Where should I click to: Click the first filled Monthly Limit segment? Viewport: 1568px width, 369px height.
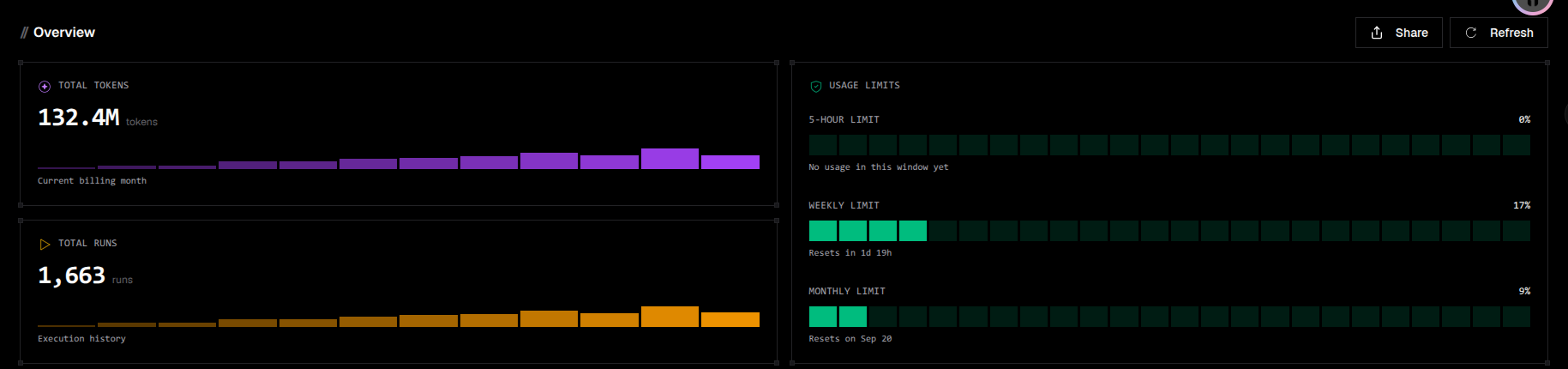(x=823, y=317)
